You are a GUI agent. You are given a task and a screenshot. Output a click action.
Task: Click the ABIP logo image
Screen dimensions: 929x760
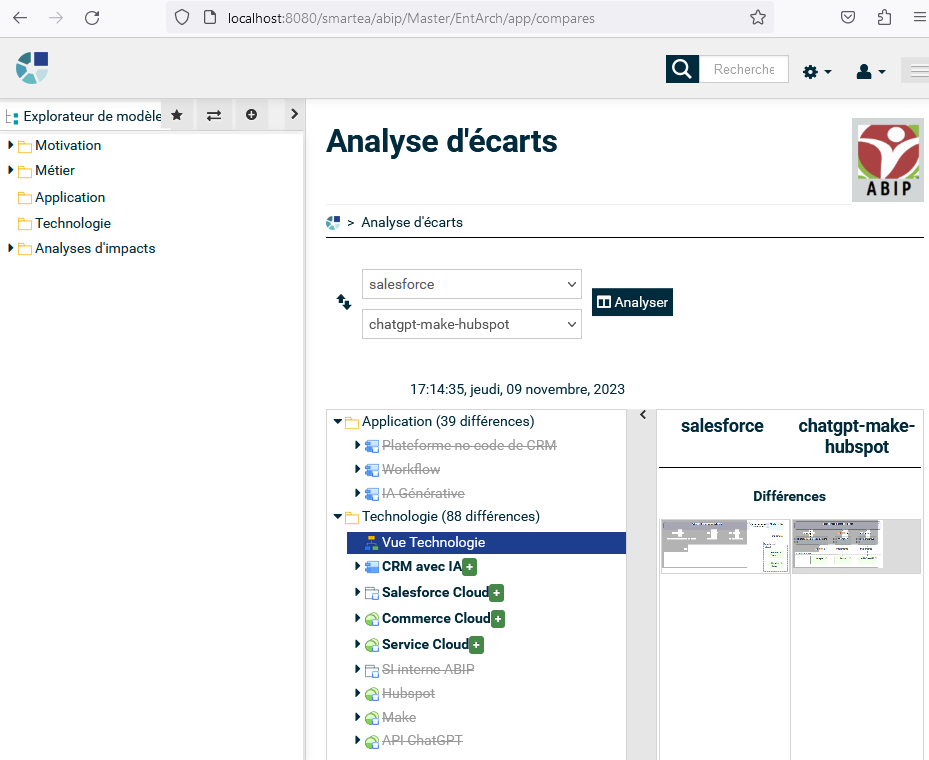pyautogui.click(x=888, y=160)
